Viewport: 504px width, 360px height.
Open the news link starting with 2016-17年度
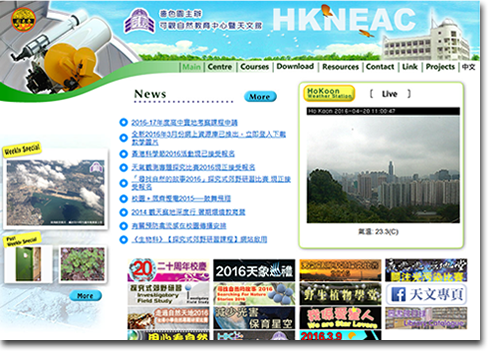click(x=184, y=123)
